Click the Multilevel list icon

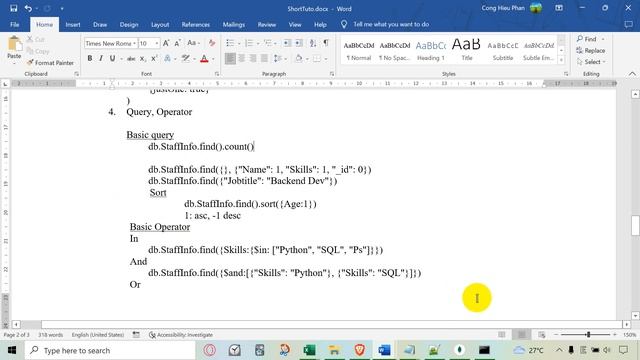[268, 43]
